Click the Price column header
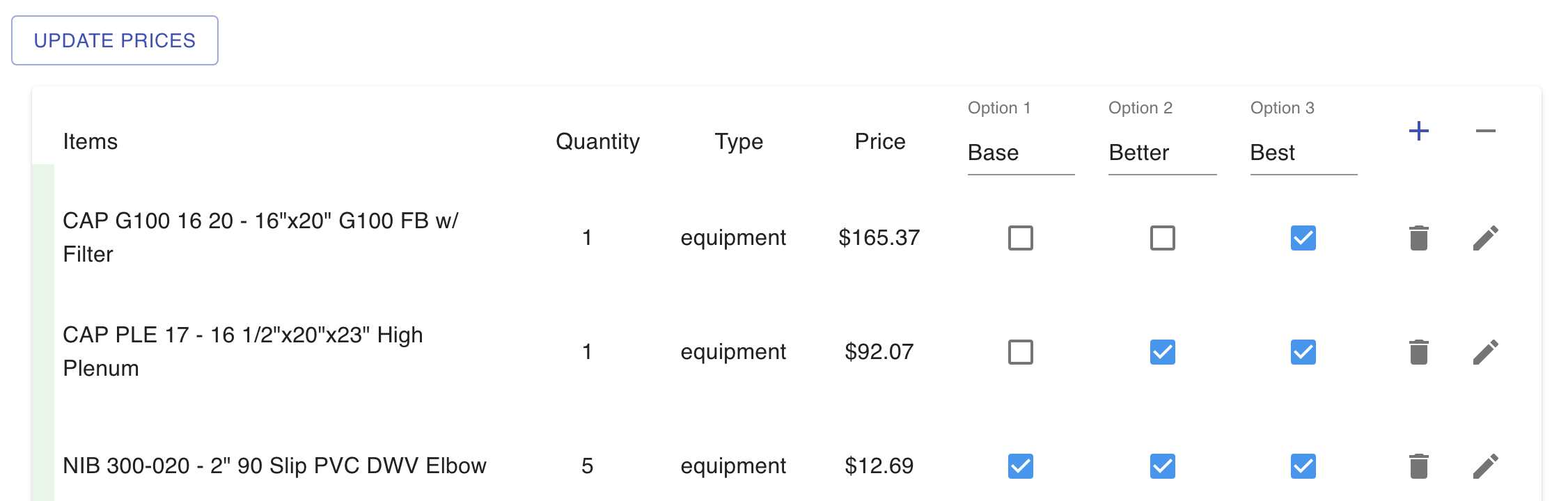This screenshot has width=1568, height=501. point(880,141)
